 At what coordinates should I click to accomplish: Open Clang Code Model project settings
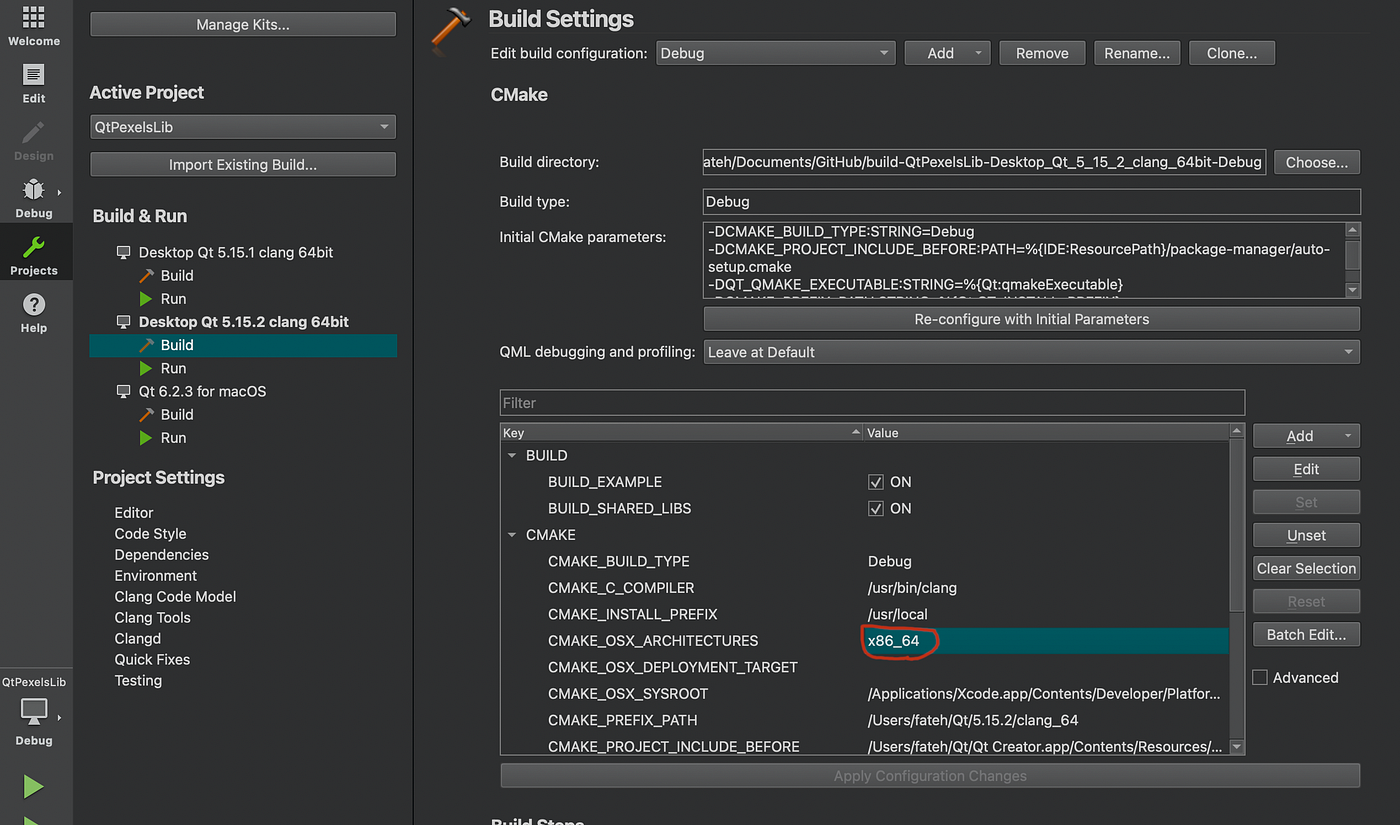175,597
